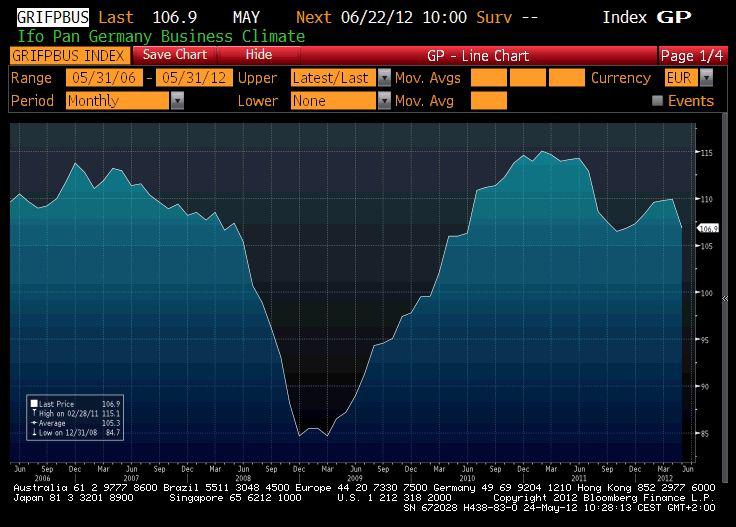Click the Ifo Pan Germany Business Climate title

tap(161, 36)
